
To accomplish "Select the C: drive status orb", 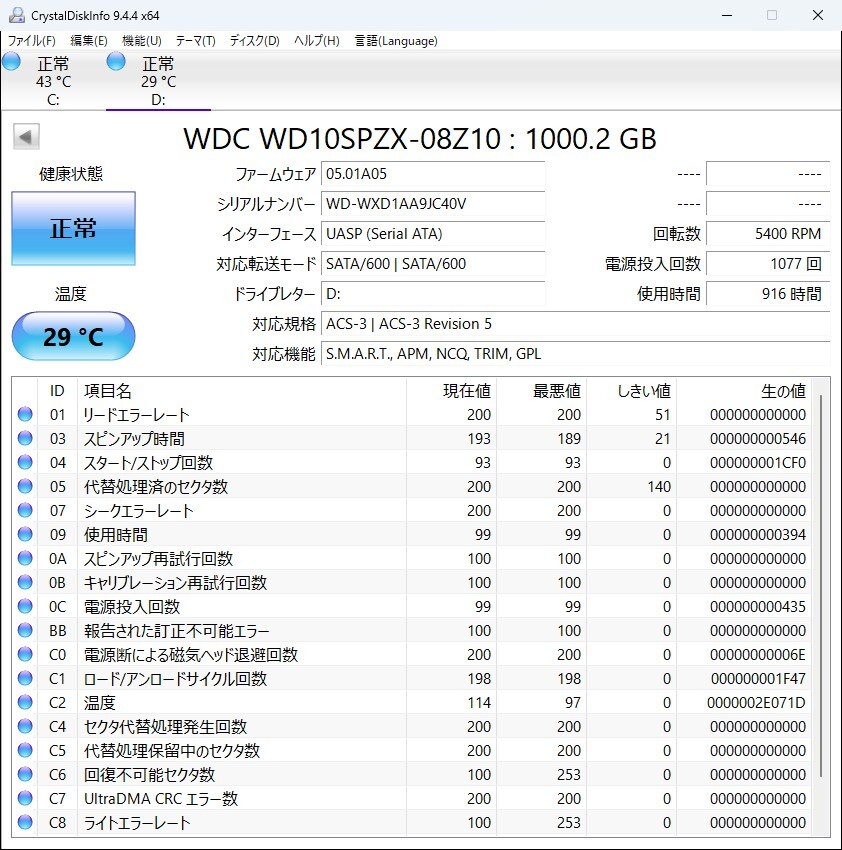I will pos(11,61).
